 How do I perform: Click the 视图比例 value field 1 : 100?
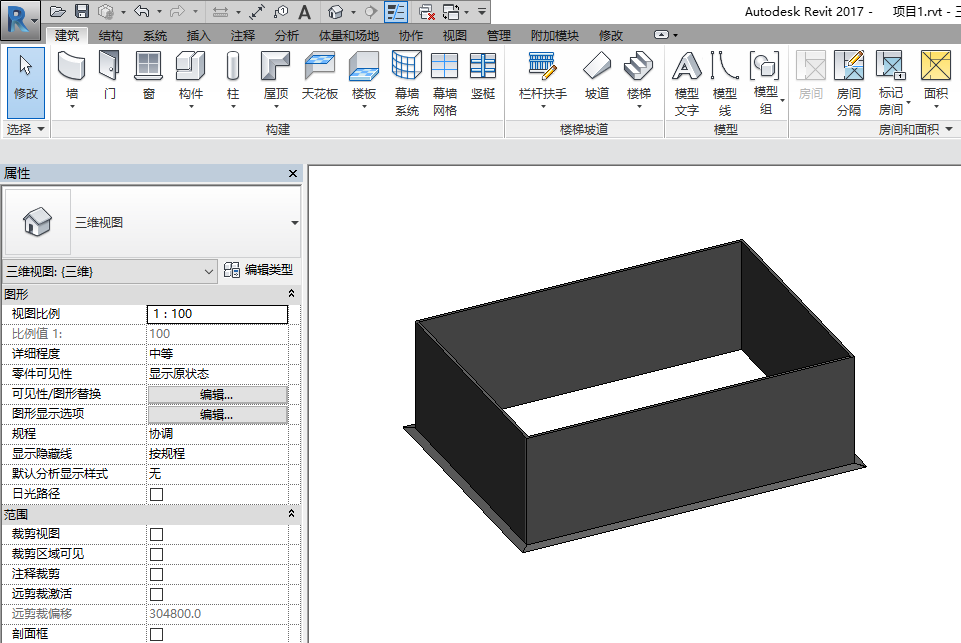pos(217,314)
